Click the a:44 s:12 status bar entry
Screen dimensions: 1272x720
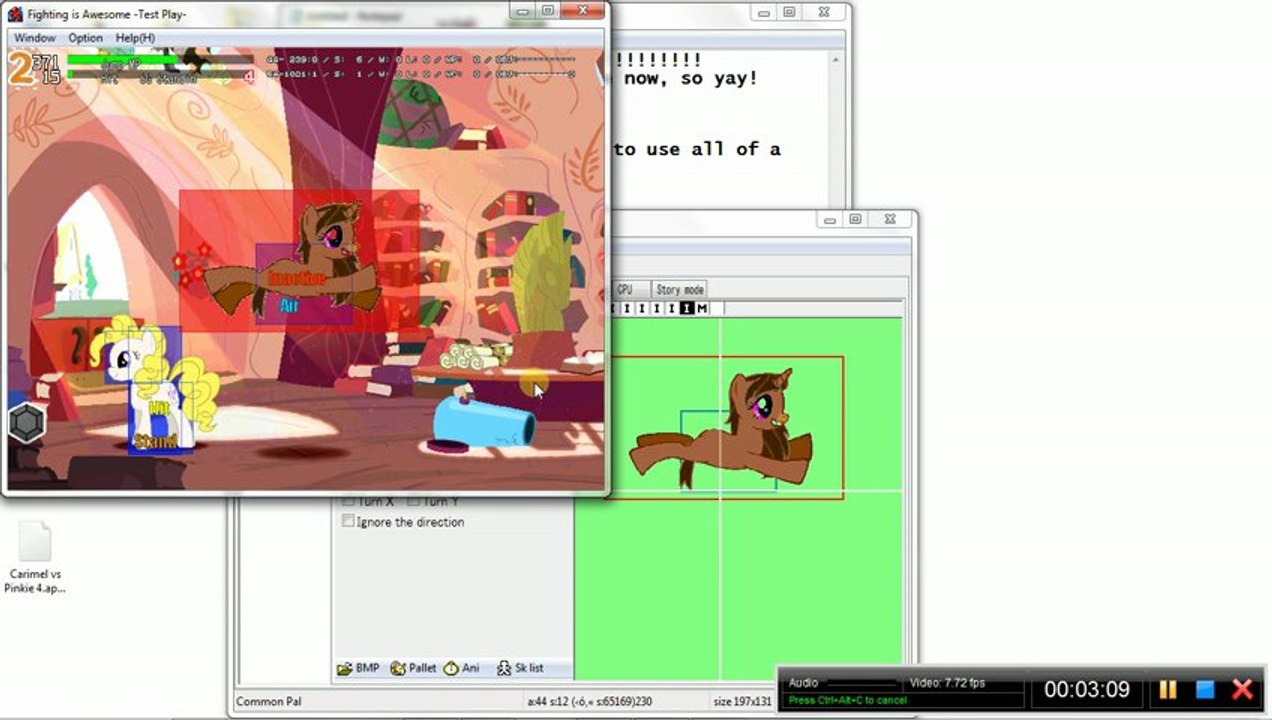click(590, 701)
